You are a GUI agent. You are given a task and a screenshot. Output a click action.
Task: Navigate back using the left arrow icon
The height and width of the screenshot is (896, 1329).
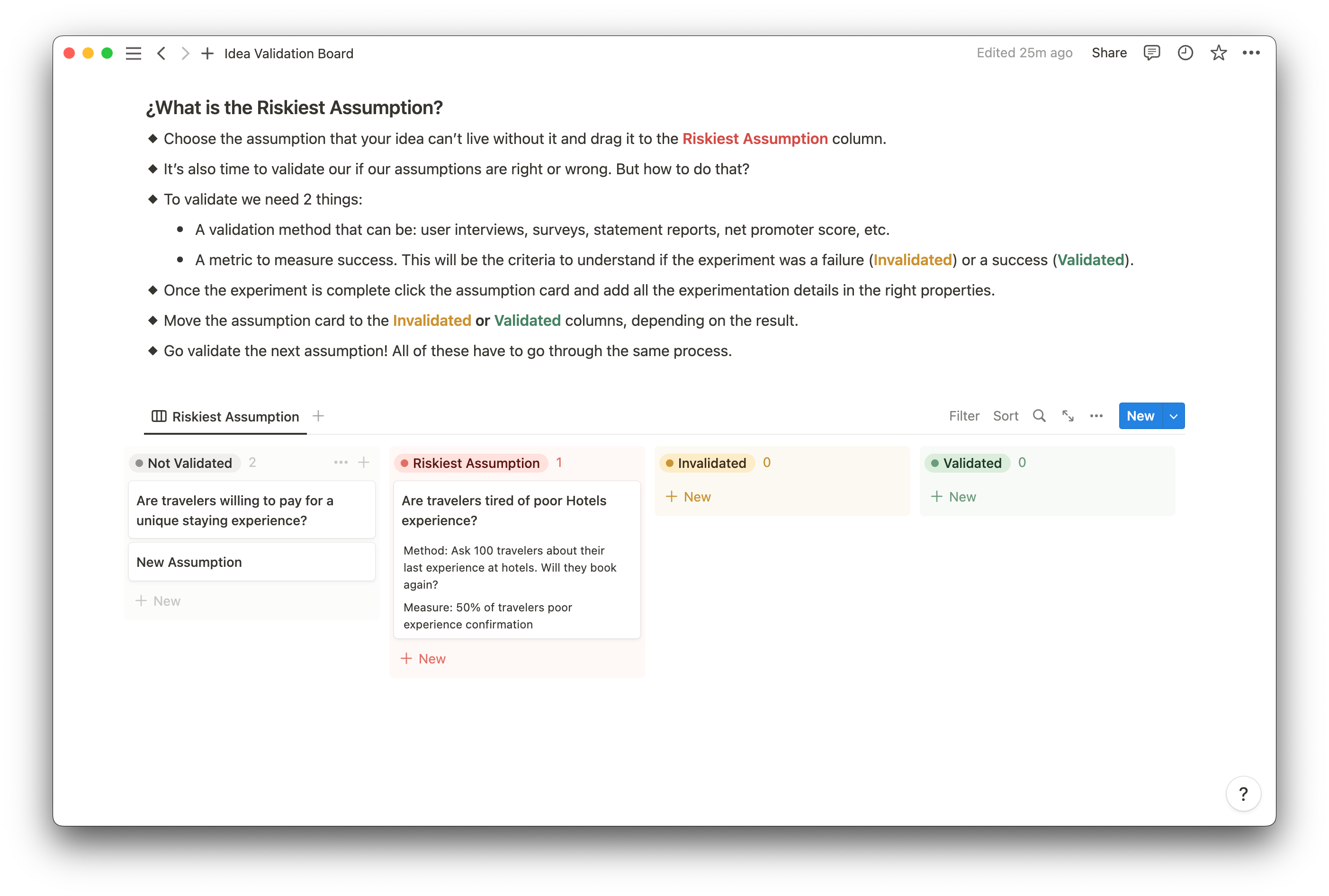click(162, 53)
